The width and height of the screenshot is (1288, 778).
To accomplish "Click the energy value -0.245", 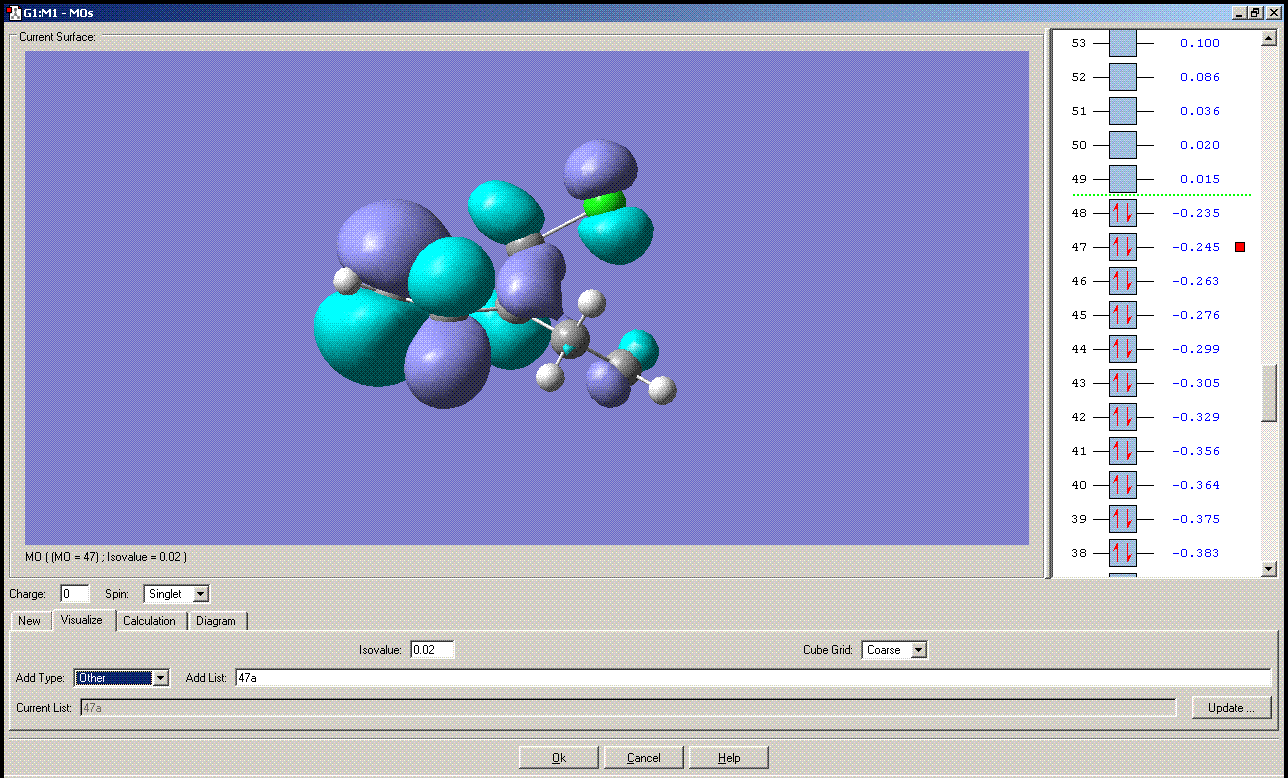I will tap(1196, 247).
